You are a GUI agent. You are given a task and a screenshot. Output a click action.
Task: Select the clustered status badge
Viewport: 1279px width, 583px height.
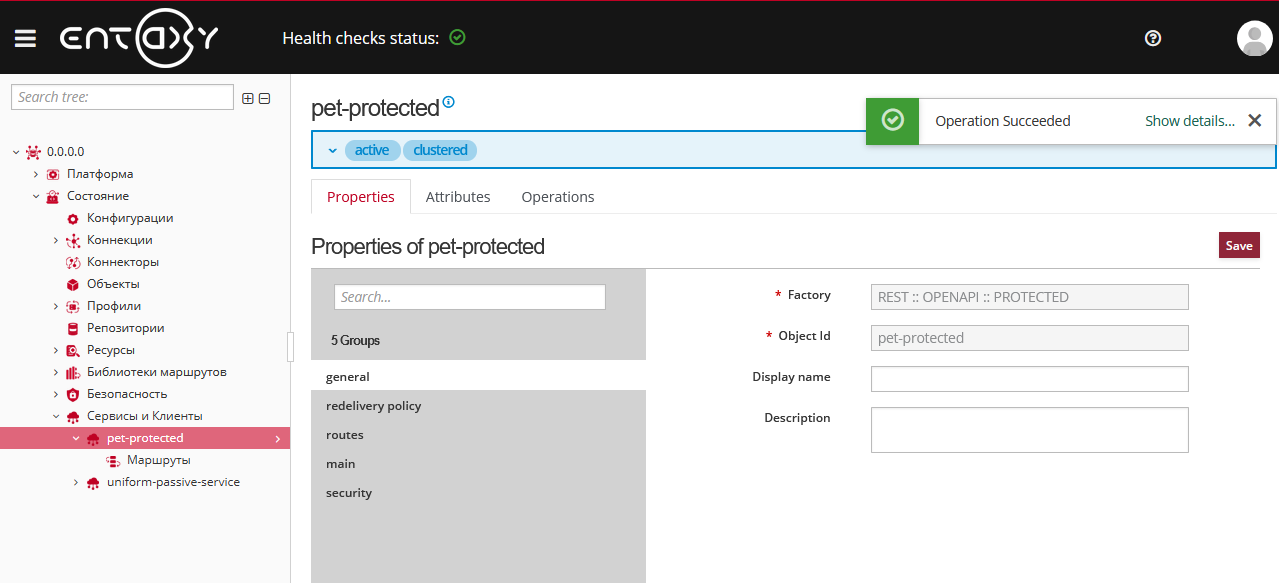439,149
